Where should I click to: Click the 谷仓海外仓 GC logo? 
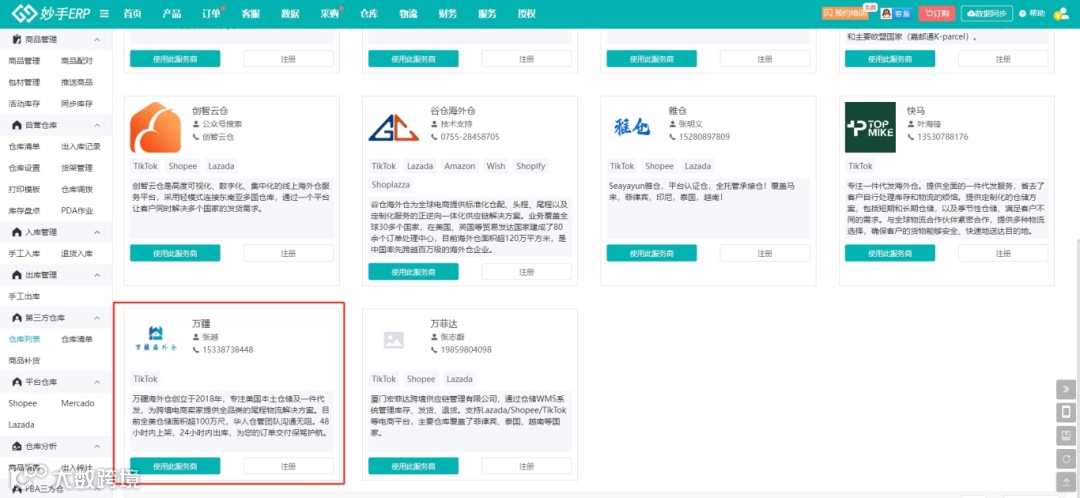(x=393, y=127)
